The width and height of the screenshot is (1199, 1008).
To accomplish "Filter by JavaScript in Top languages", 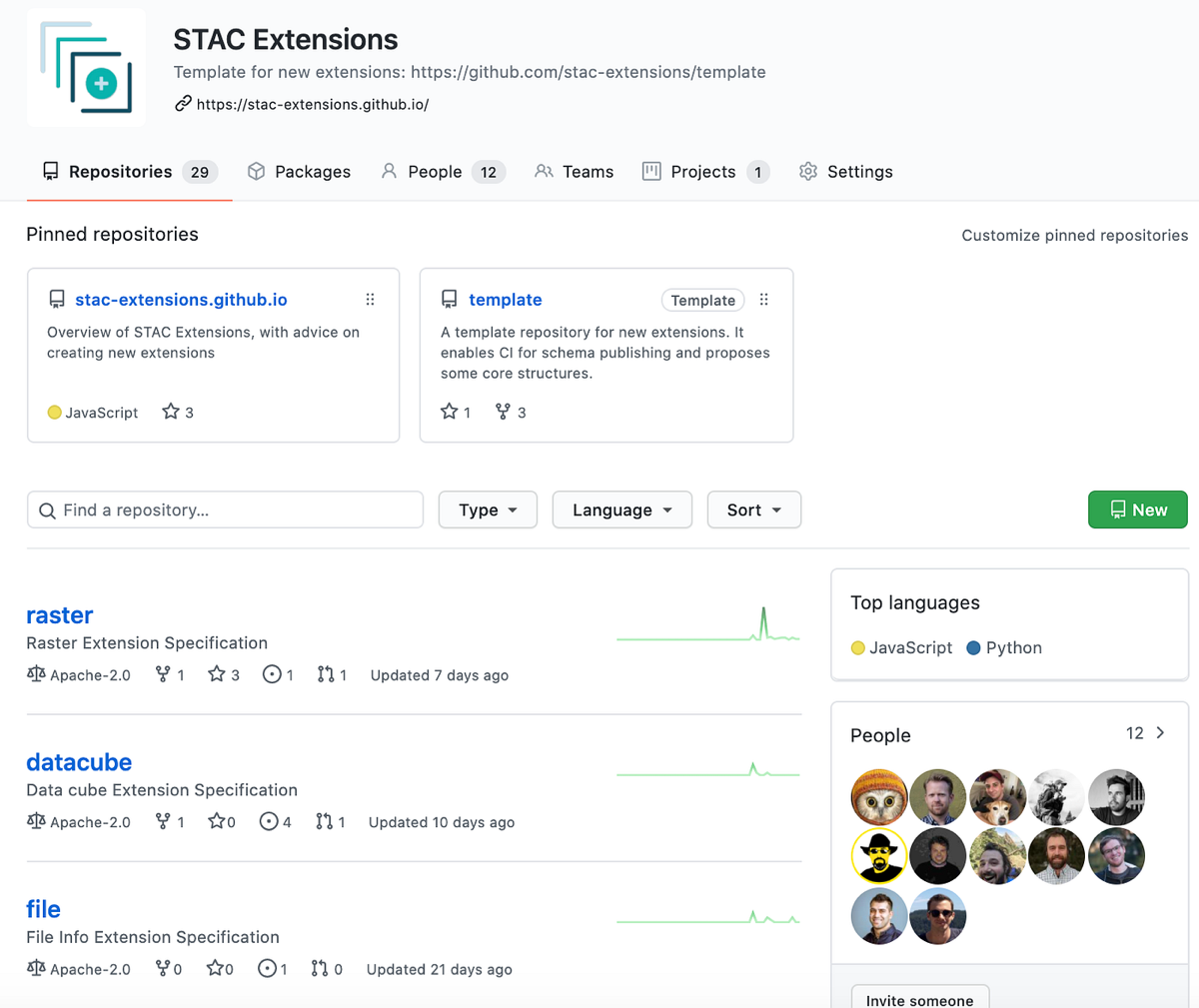I will [x=902, y=647].
